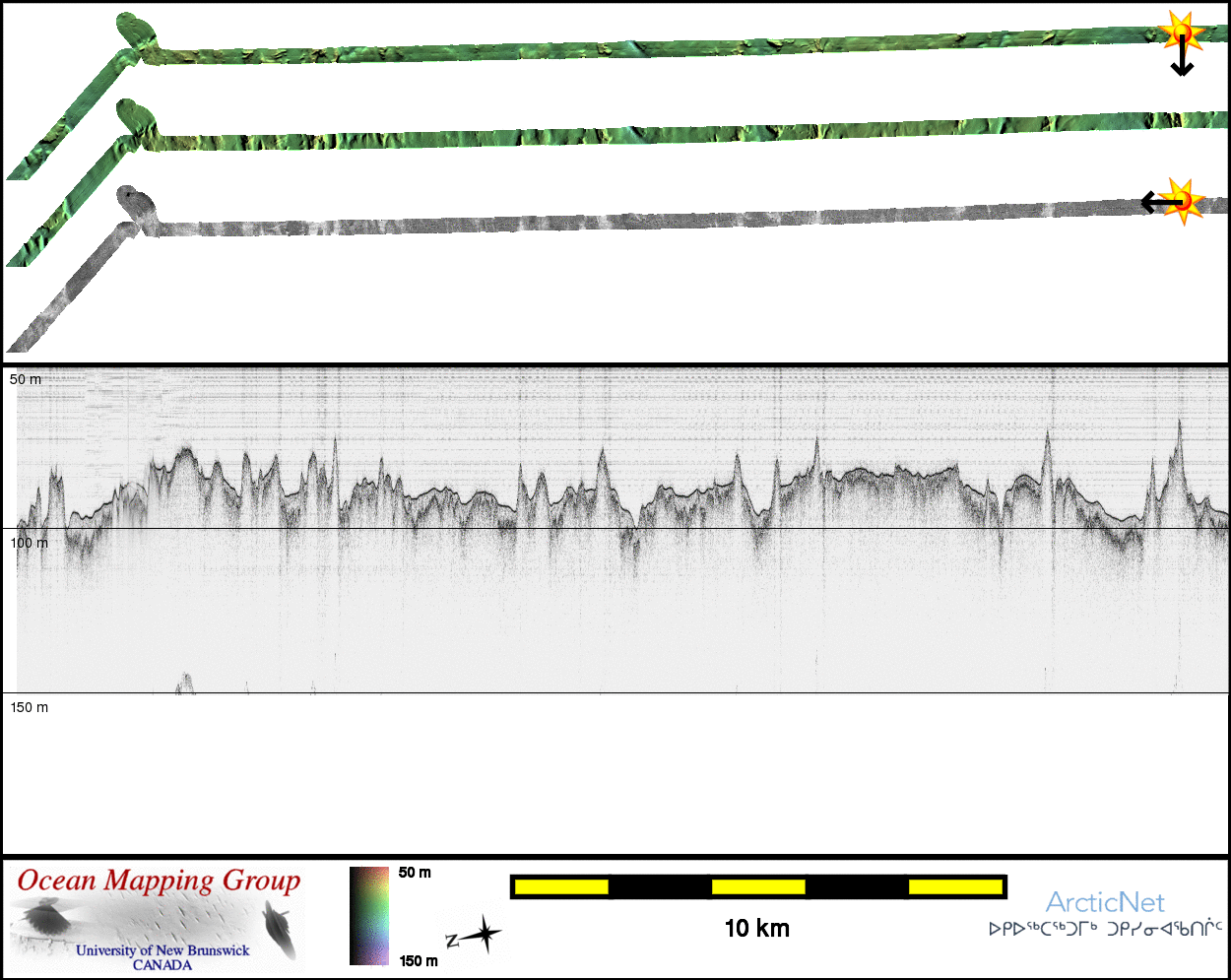Click the 50 m label beside the color legend
This screenshot has height=980, width=1231.
415,873
